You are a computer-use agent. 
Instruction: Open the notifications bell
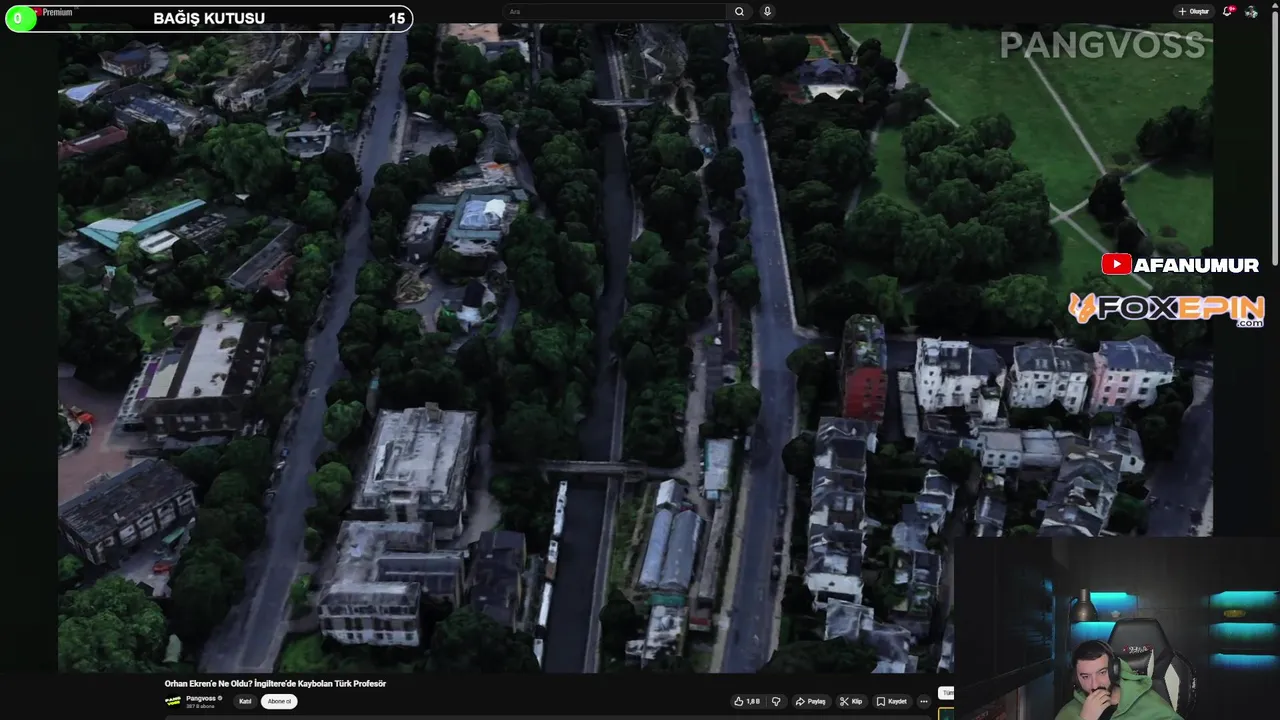point(1228,11)
